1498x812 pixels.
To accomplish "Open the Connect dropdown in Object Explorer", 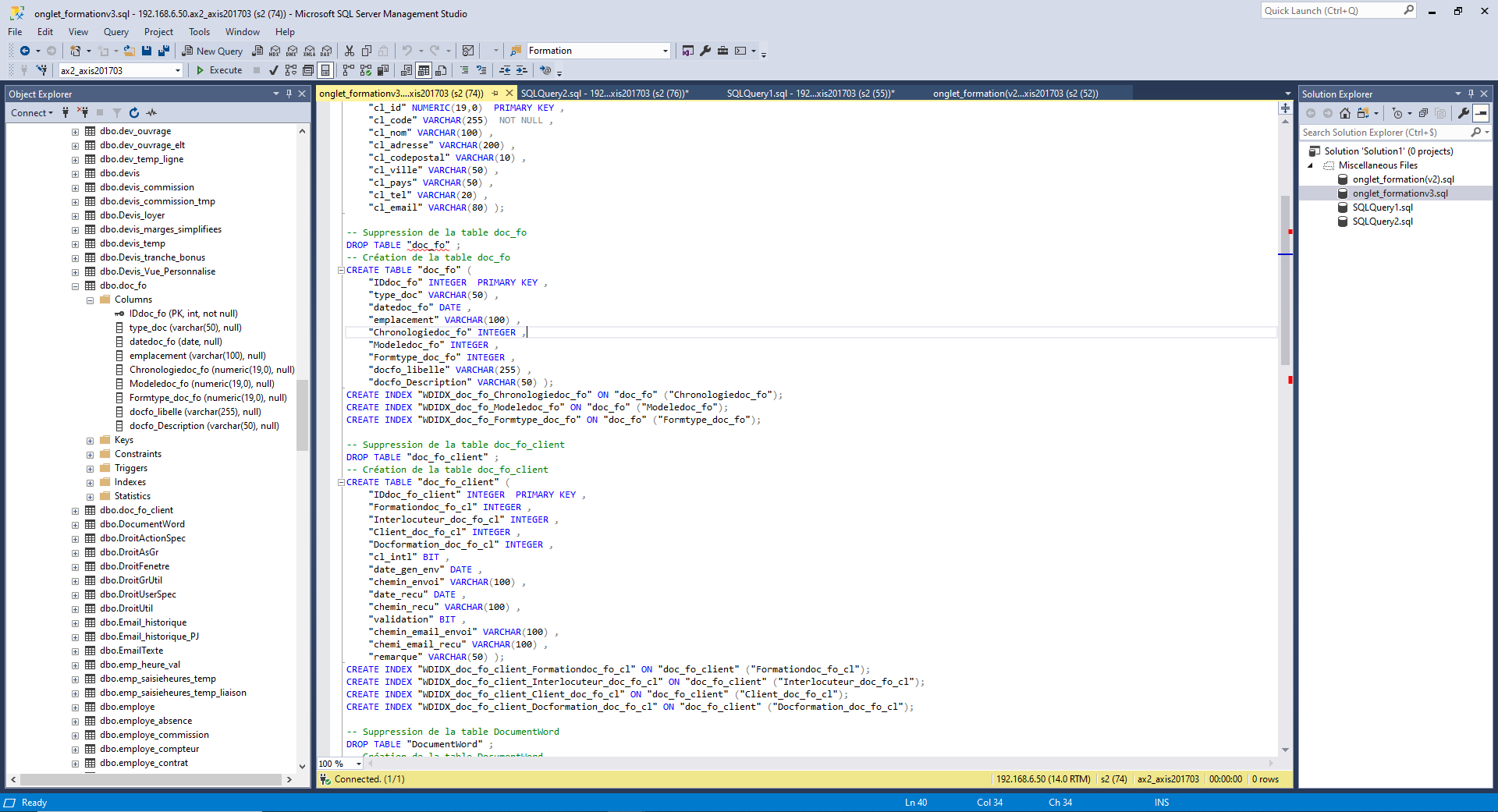I will pos(32,112).
